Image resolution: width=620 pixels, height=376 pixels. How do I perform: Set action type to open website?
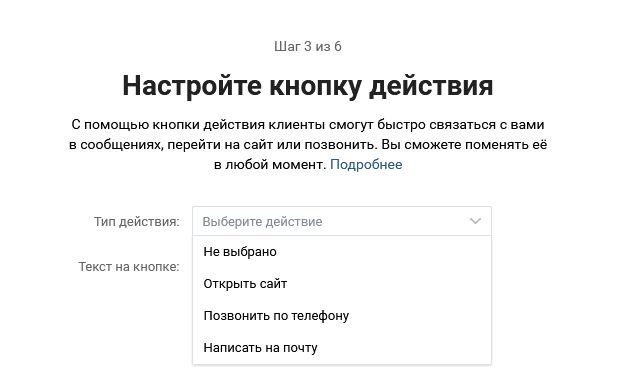(x=342, y=284)
